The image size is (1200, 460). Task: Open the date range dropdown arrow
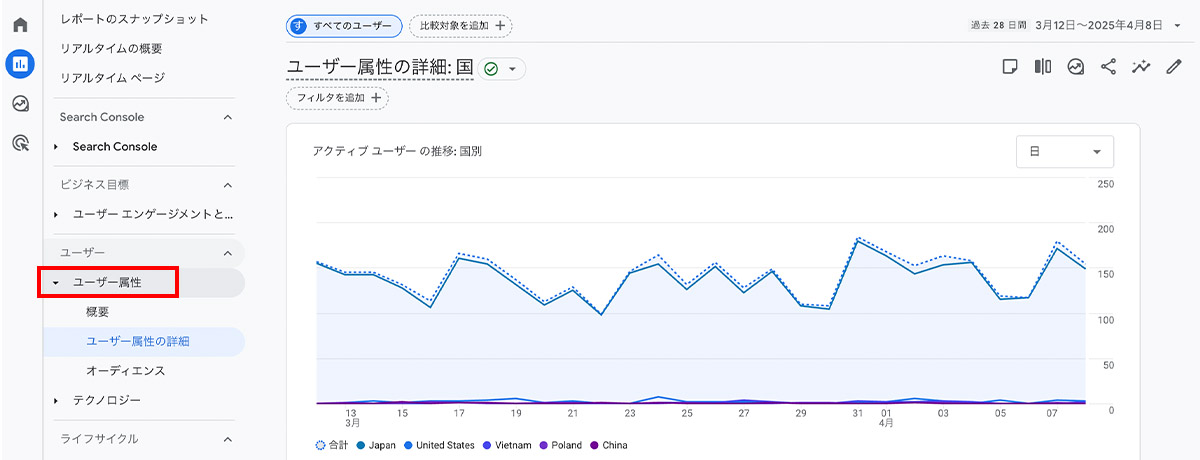click(x=1177, y=26)
